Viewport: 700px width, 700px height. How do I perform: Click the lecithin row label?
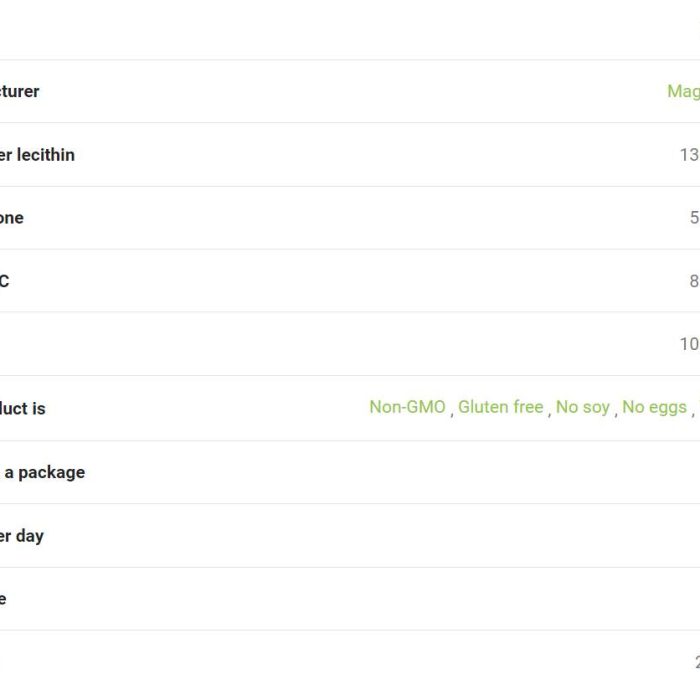pos(37,155)
